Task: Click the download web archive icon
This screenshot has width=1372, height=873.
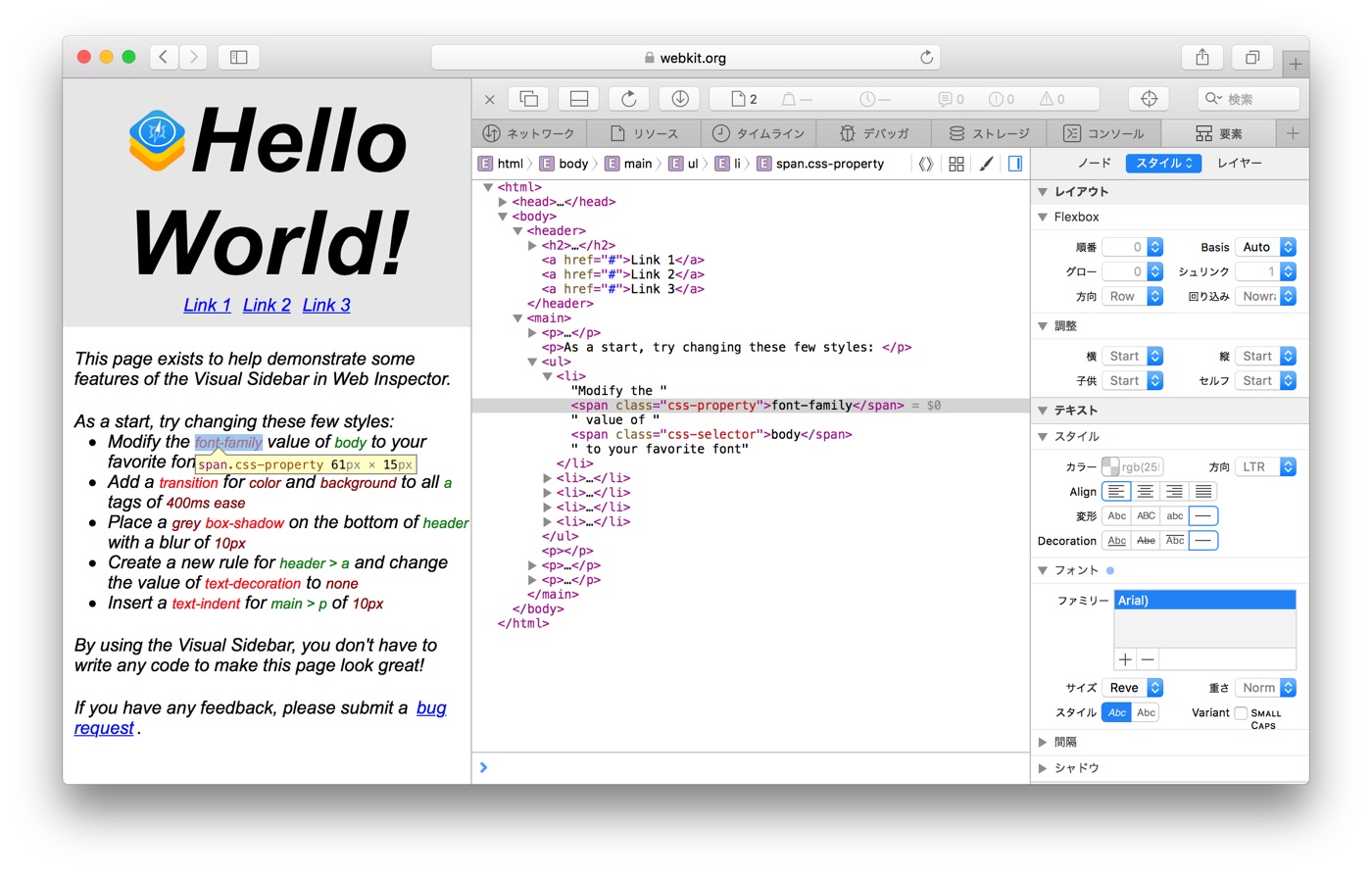Action: 680,99
